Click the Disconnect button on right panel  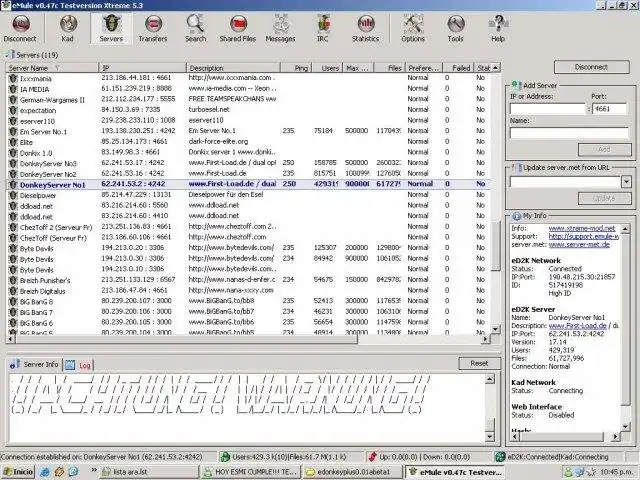coord(591,67)
